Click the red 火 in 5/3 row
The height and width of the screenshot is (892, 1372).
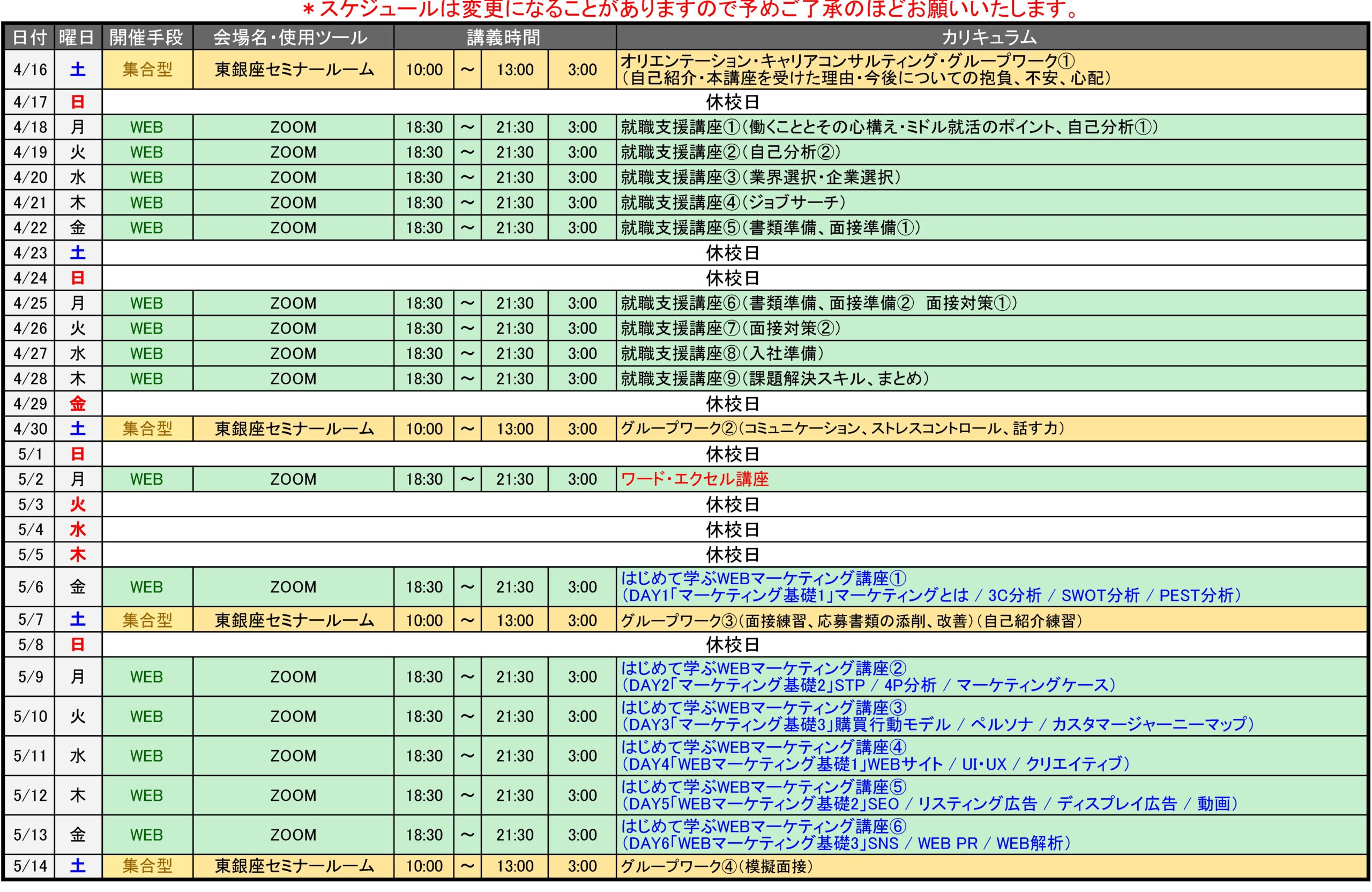(78, 504)
